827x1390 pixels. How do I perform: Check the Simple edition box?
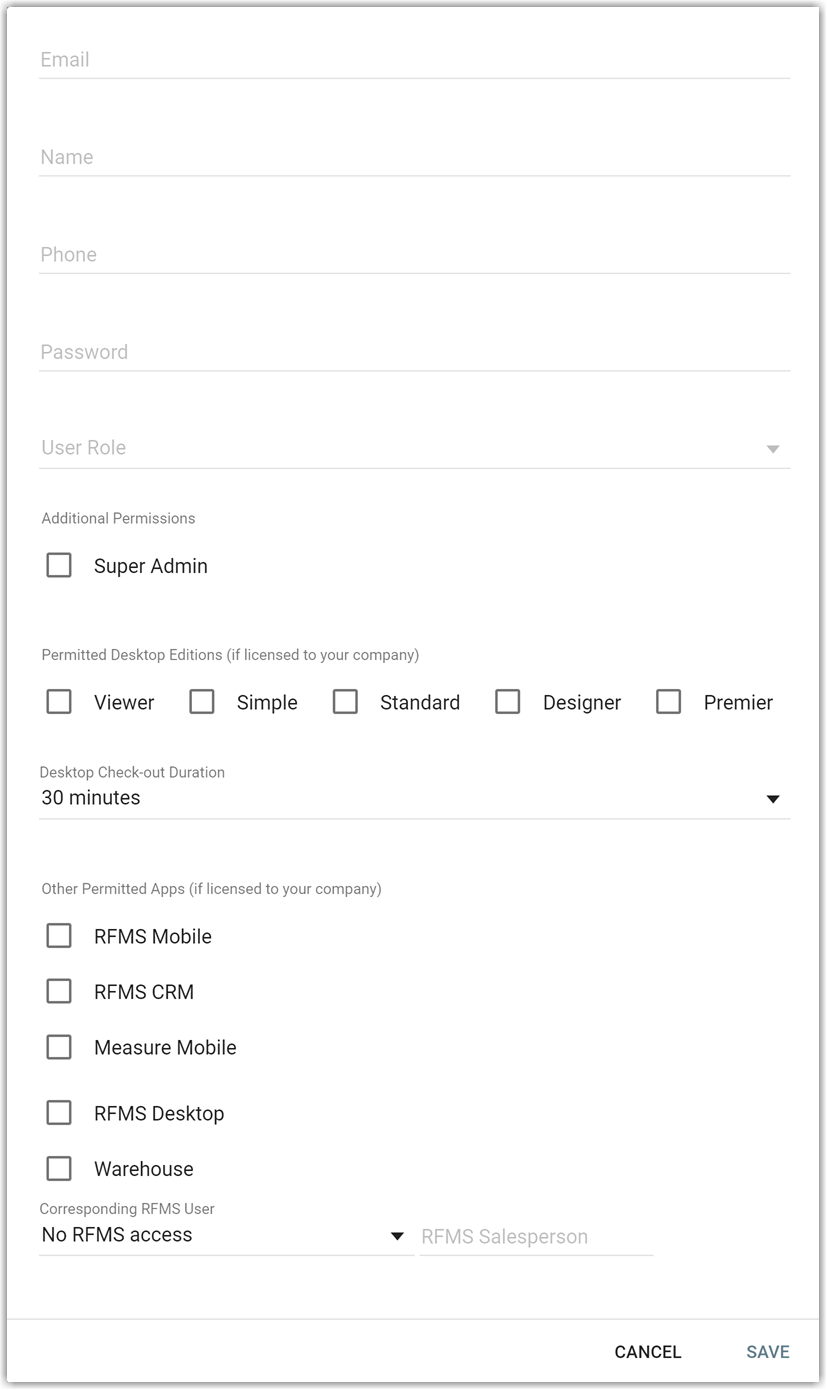(x=202, y=703)
